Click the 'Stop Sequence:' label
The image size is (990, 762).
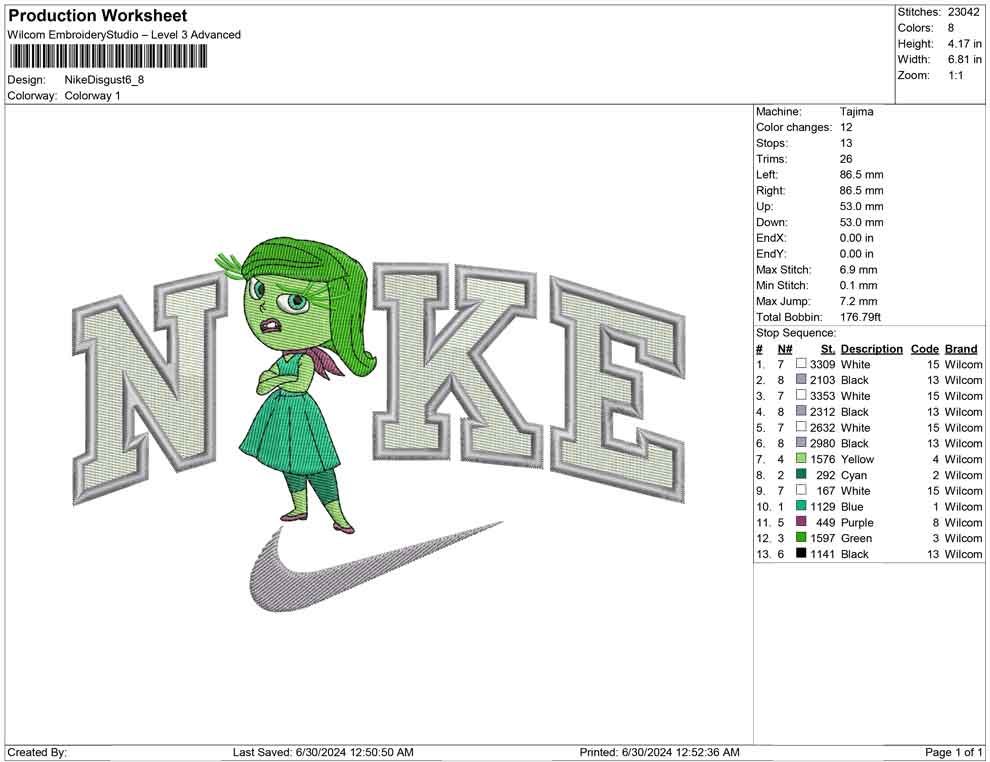796,332
